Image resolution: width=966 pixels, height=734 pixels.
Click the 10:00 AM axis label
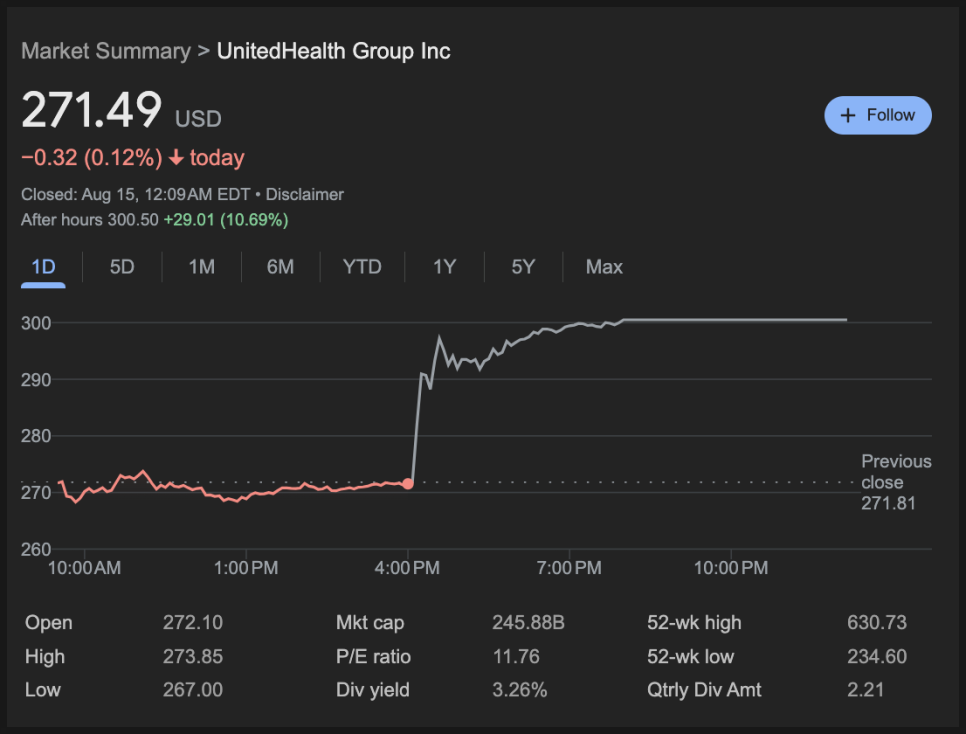(84, 568)
